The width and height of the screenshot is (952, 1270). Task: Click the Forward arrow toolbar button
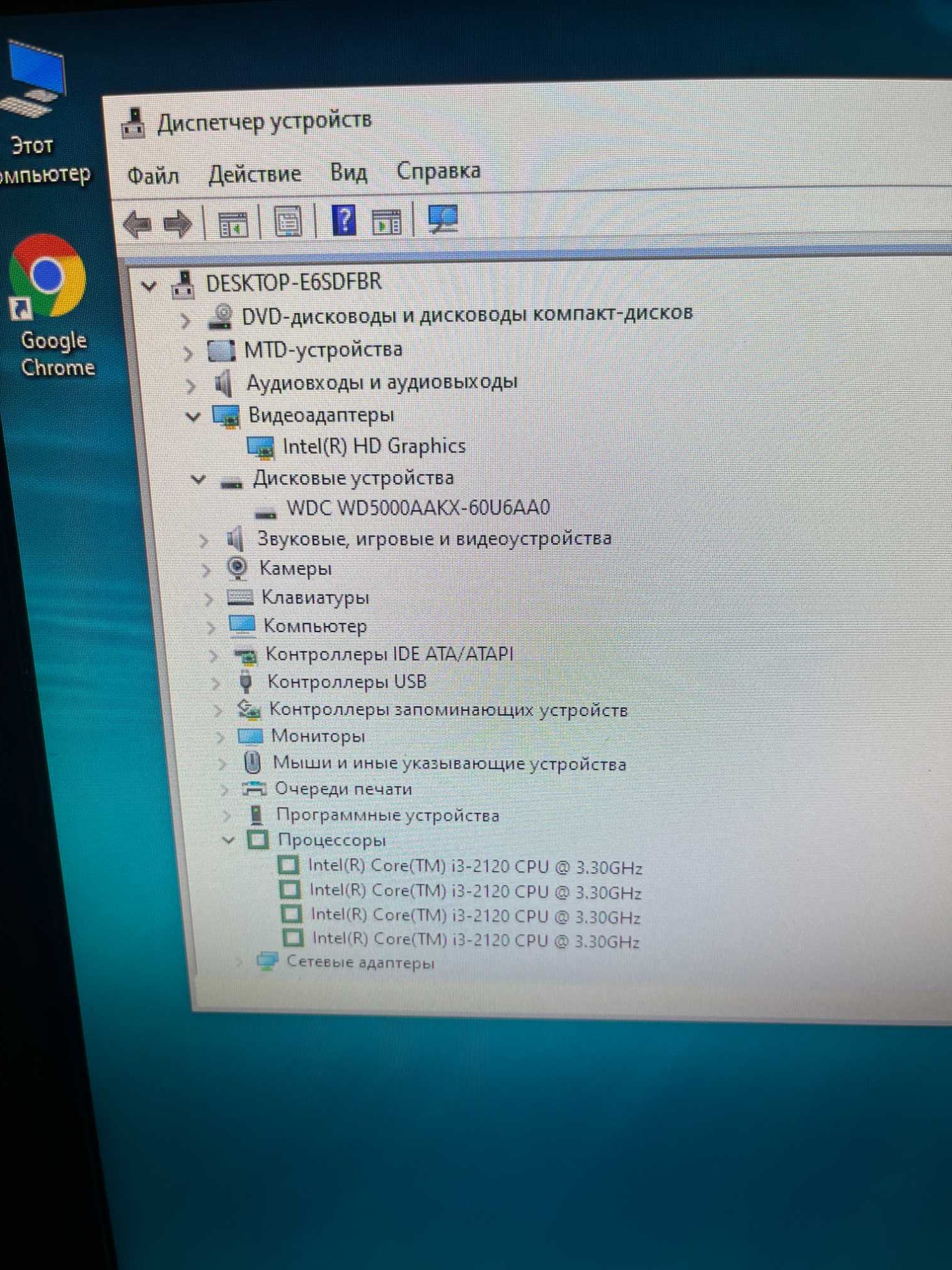pyautogui.click(x=178, y=224)
